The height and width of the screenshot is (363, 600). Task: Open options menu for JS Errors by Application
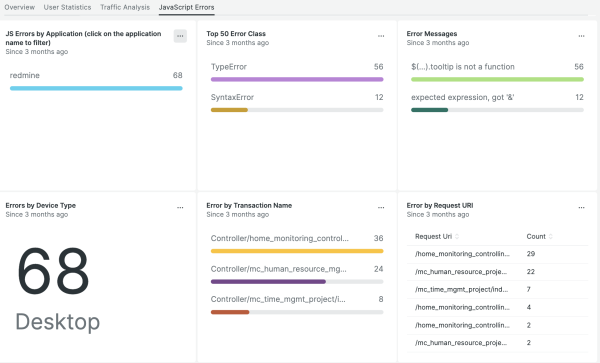[x=180, y=36]
